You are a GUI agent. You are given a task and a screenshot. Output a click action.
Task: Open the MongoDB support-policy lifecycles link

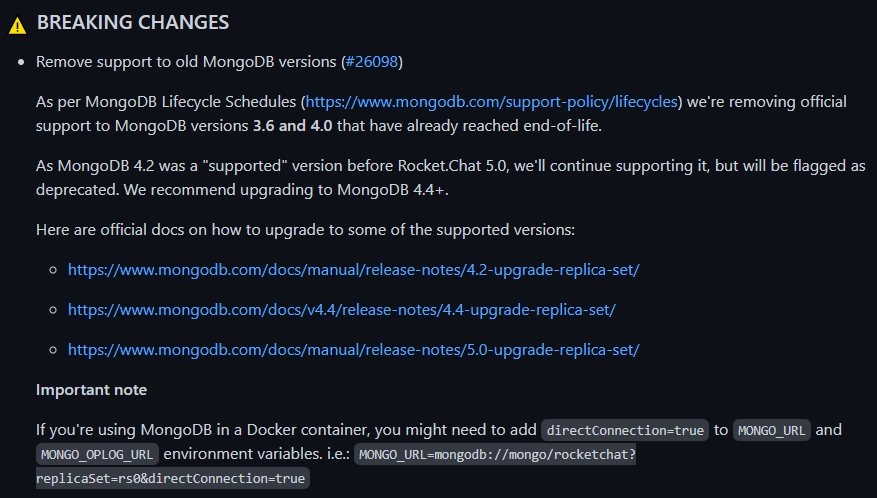[492, 102]
